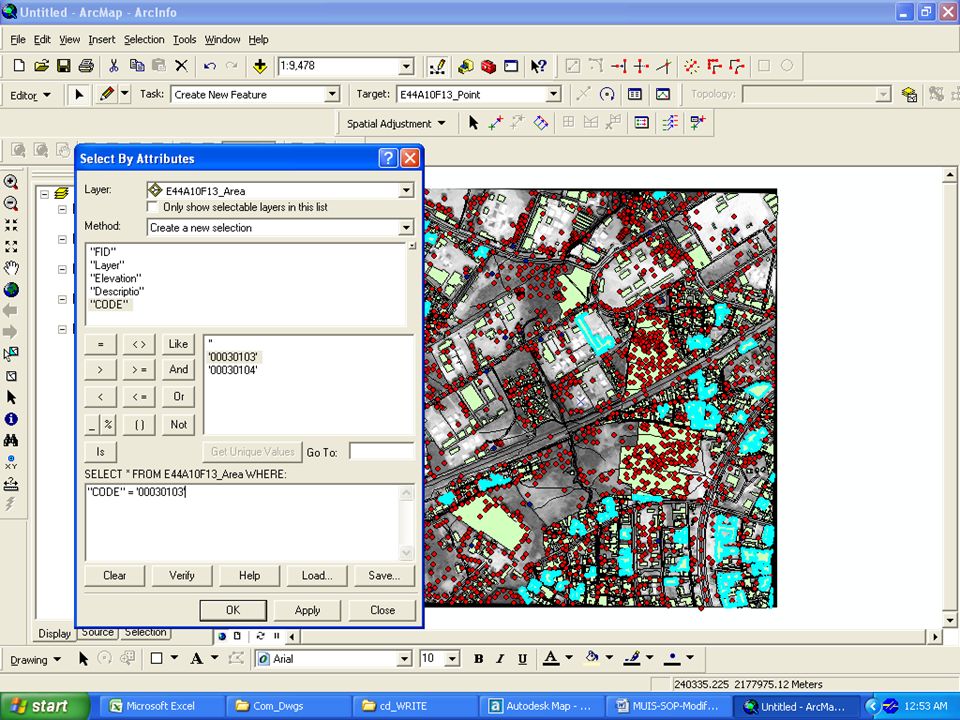Click the Save... button
The height and width of the screenshot is (720, 960).
384,576
